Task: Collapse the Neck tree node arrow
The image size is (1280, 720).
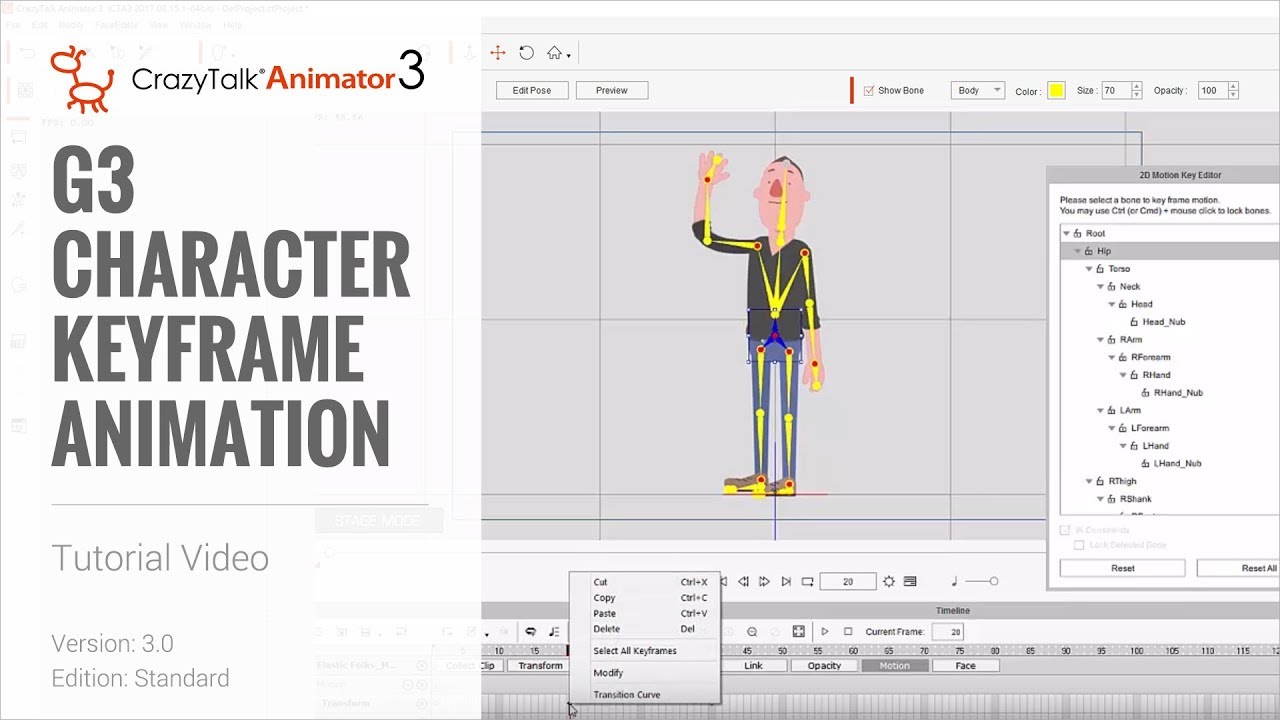Action: tap(1101, 287)
